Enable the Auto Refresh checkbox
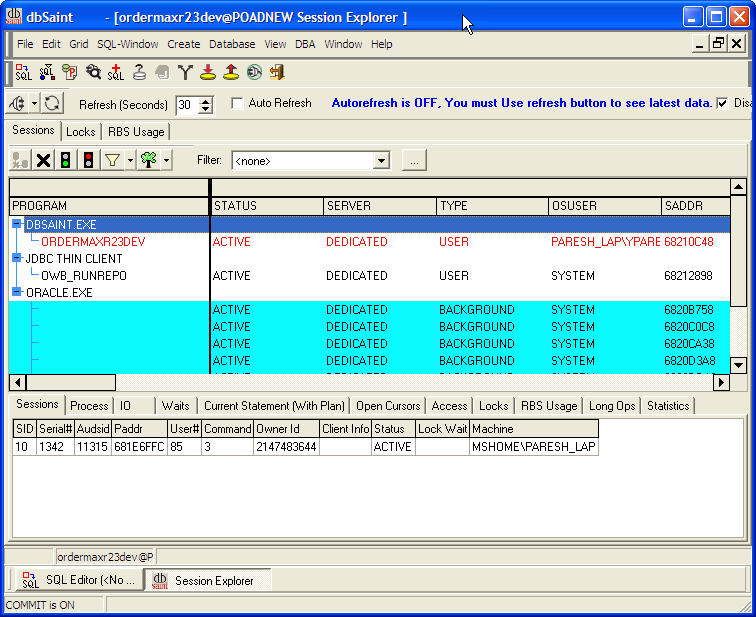Viewport: 756px width, 617px height. click(237, 104)
